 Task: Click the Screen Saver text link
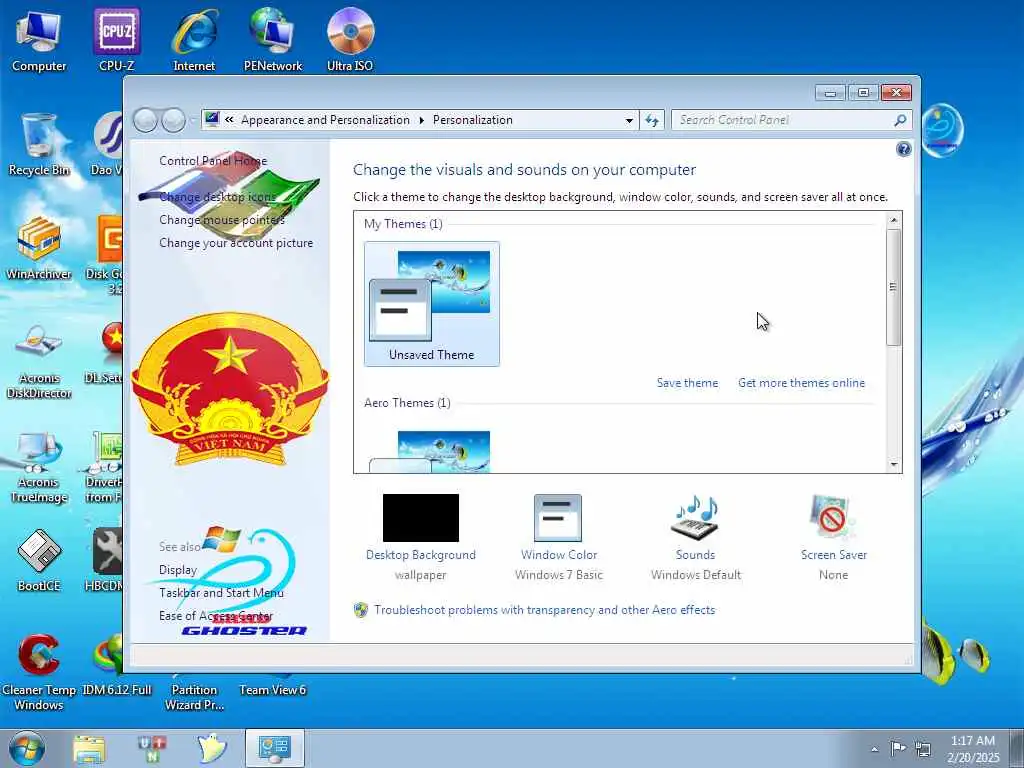(834, 554)
